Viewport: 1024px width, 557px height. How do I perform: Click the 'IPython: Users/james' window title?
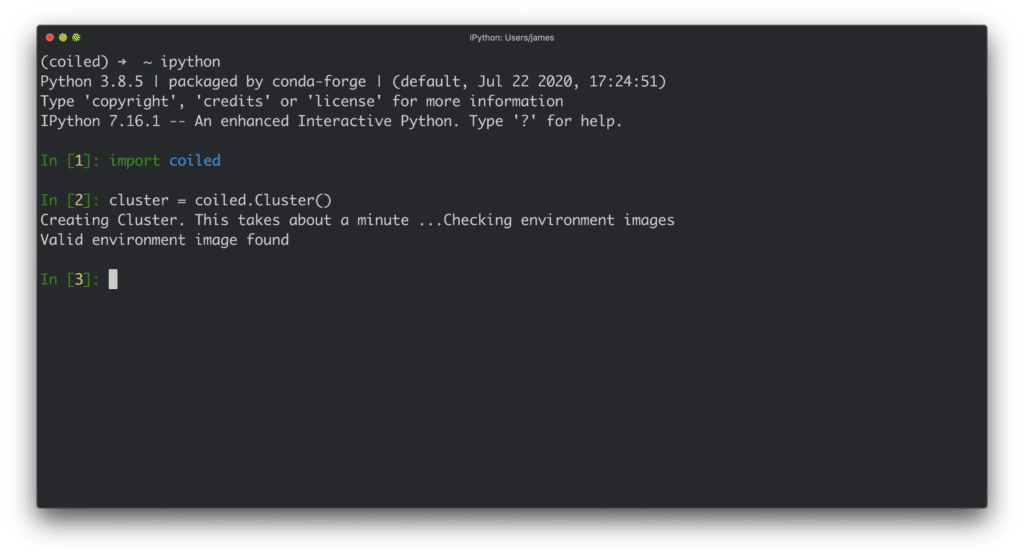[x=511, y=38]
